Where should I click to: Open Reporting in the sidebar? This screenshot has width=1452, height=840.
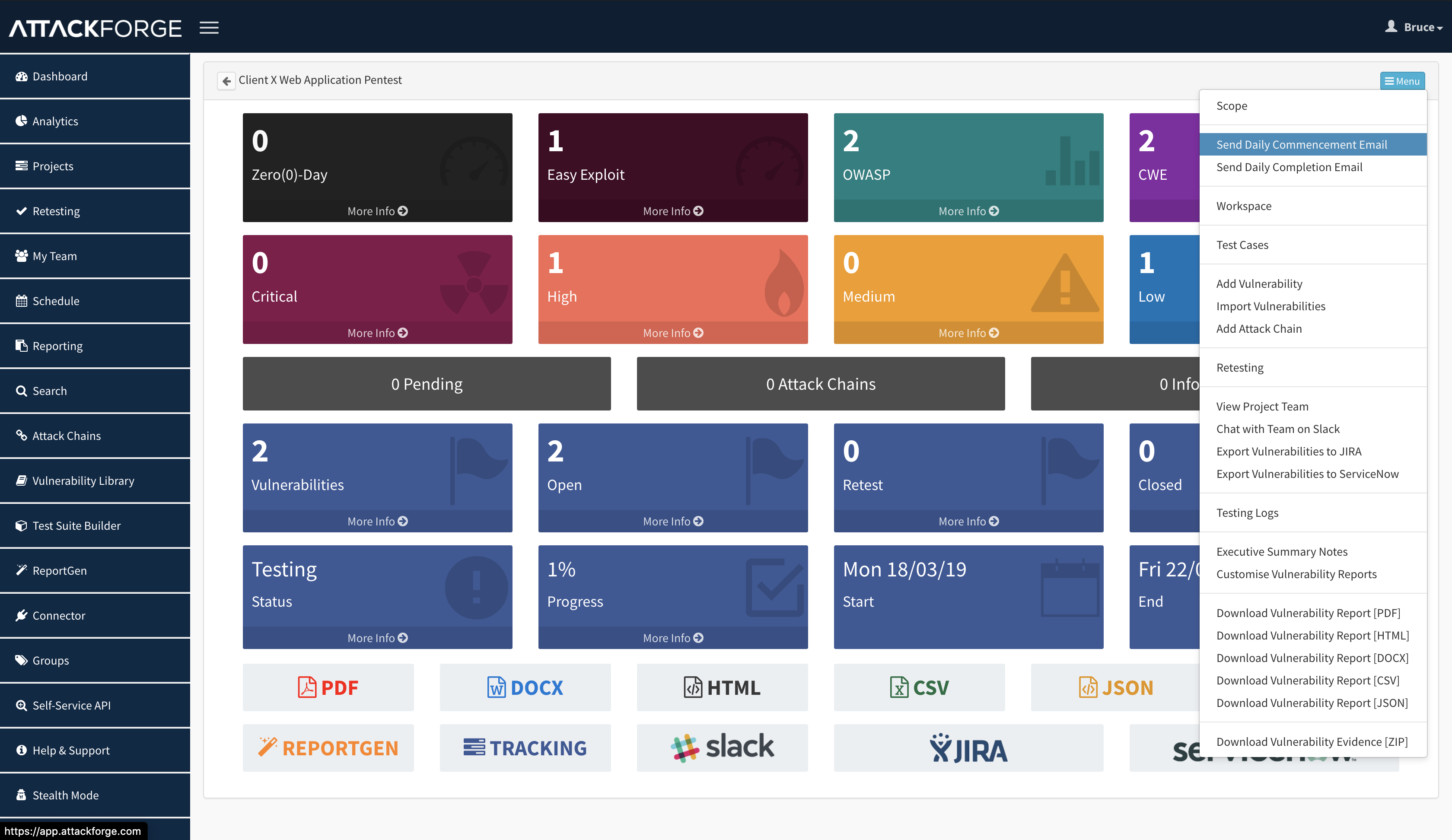pos(95,346)
